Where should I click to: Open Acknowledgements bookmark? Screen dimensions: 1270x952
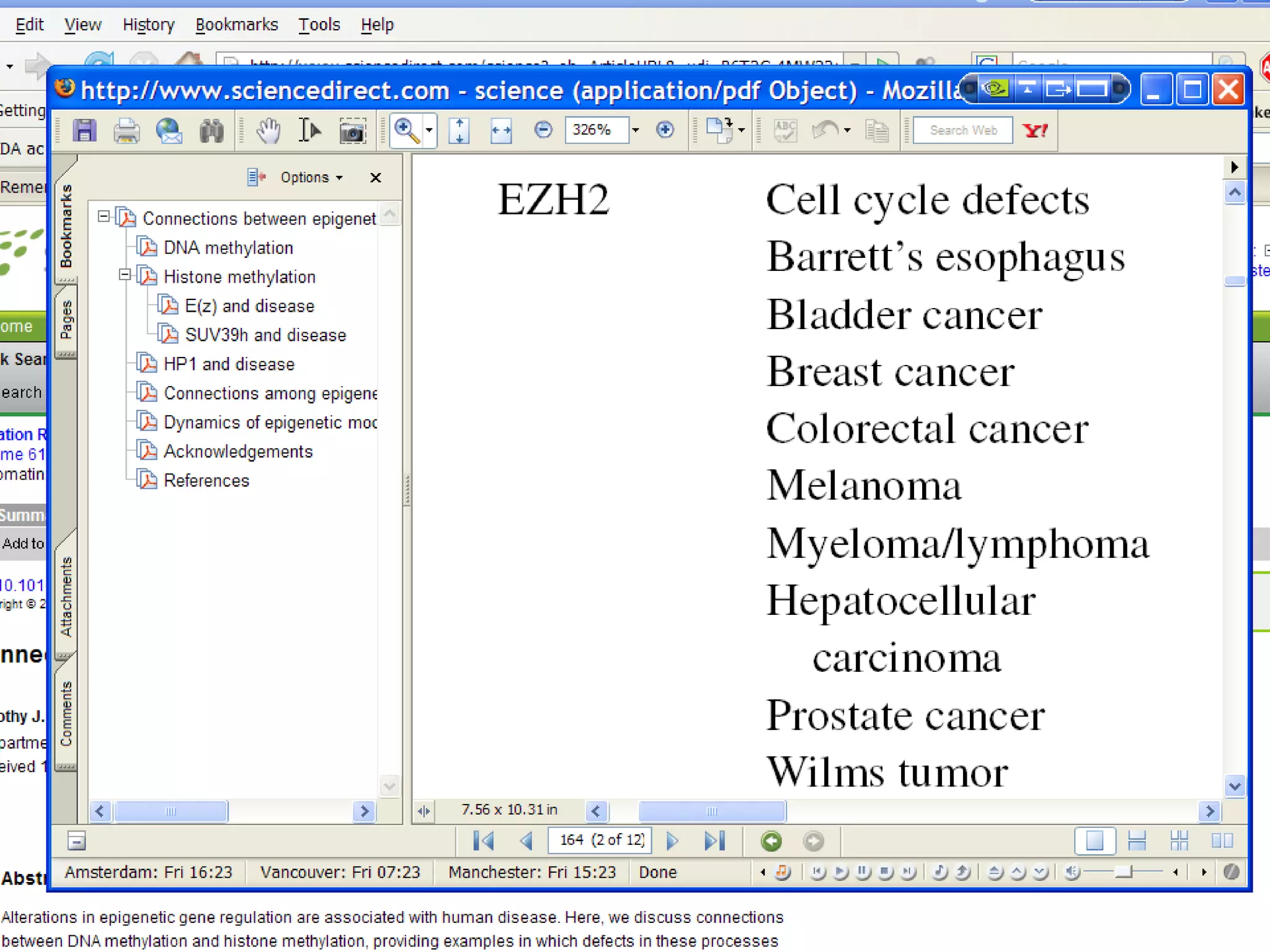[238, 452]
